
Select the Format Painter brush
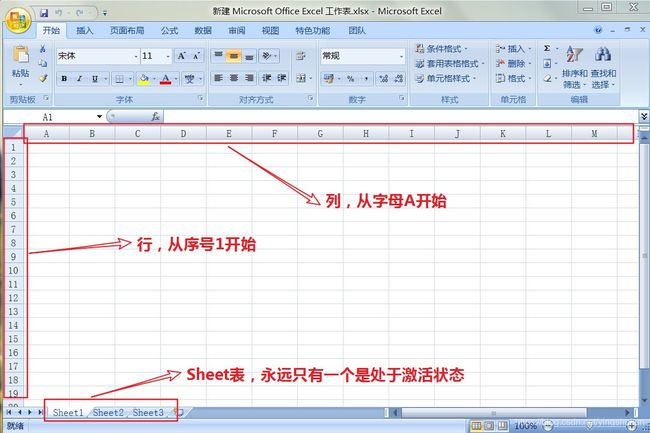[x=43, y=78]
